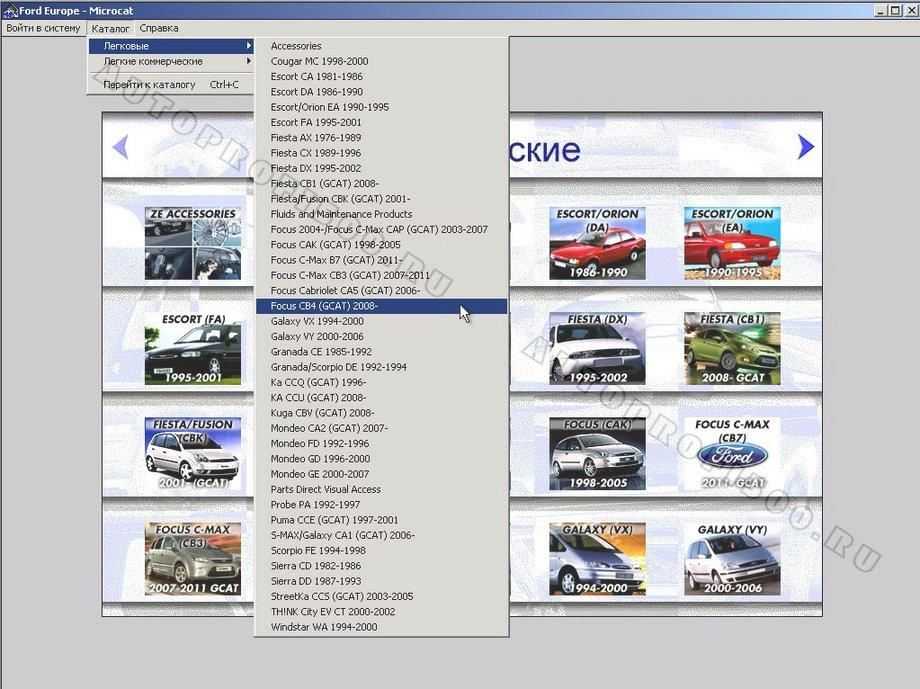
Task: Open Escort/Orion (EA) 1990-1995 thumbnail
Action: tap(732, 243)
